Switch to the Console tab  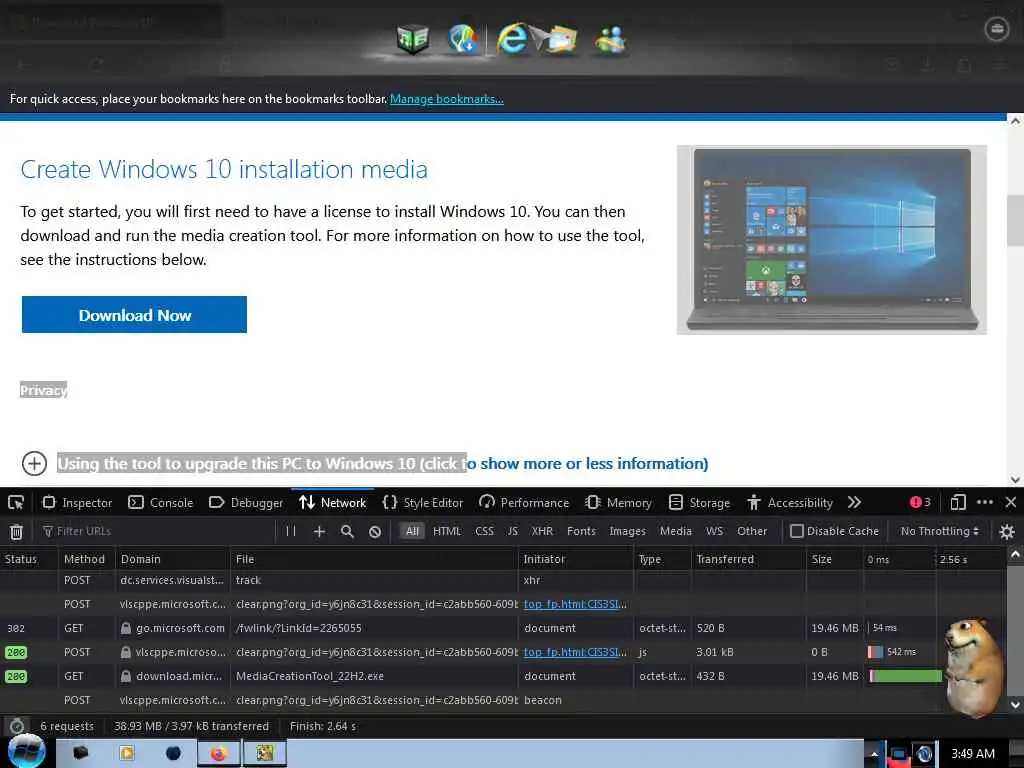tap(161, 502)
